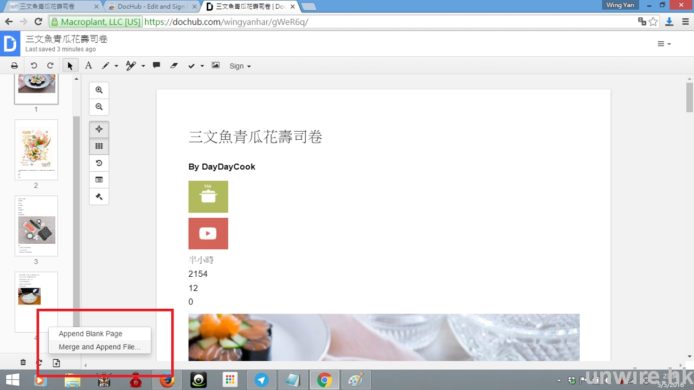Undo the last edit
The width and height of the screenshot is (694, 390).
(34, 66)
